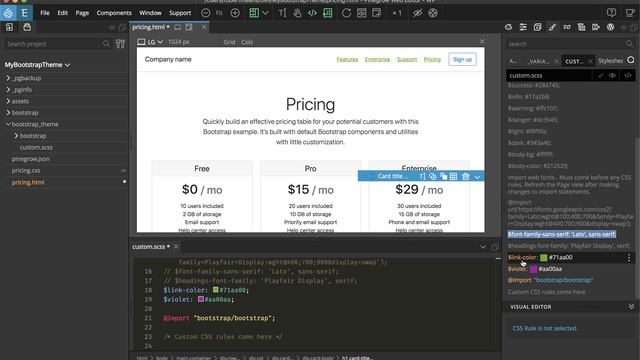Click the hand pointer tool icon
Image resolution: width=640 pixels, height=360 pixels.
pyautogui.click(x=297, y=13)
